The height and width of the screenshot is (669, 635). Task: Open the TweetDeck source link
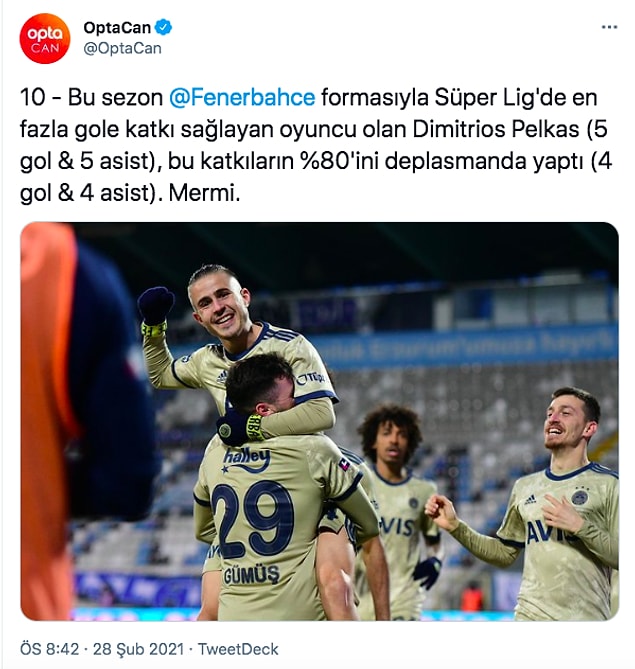238,649
